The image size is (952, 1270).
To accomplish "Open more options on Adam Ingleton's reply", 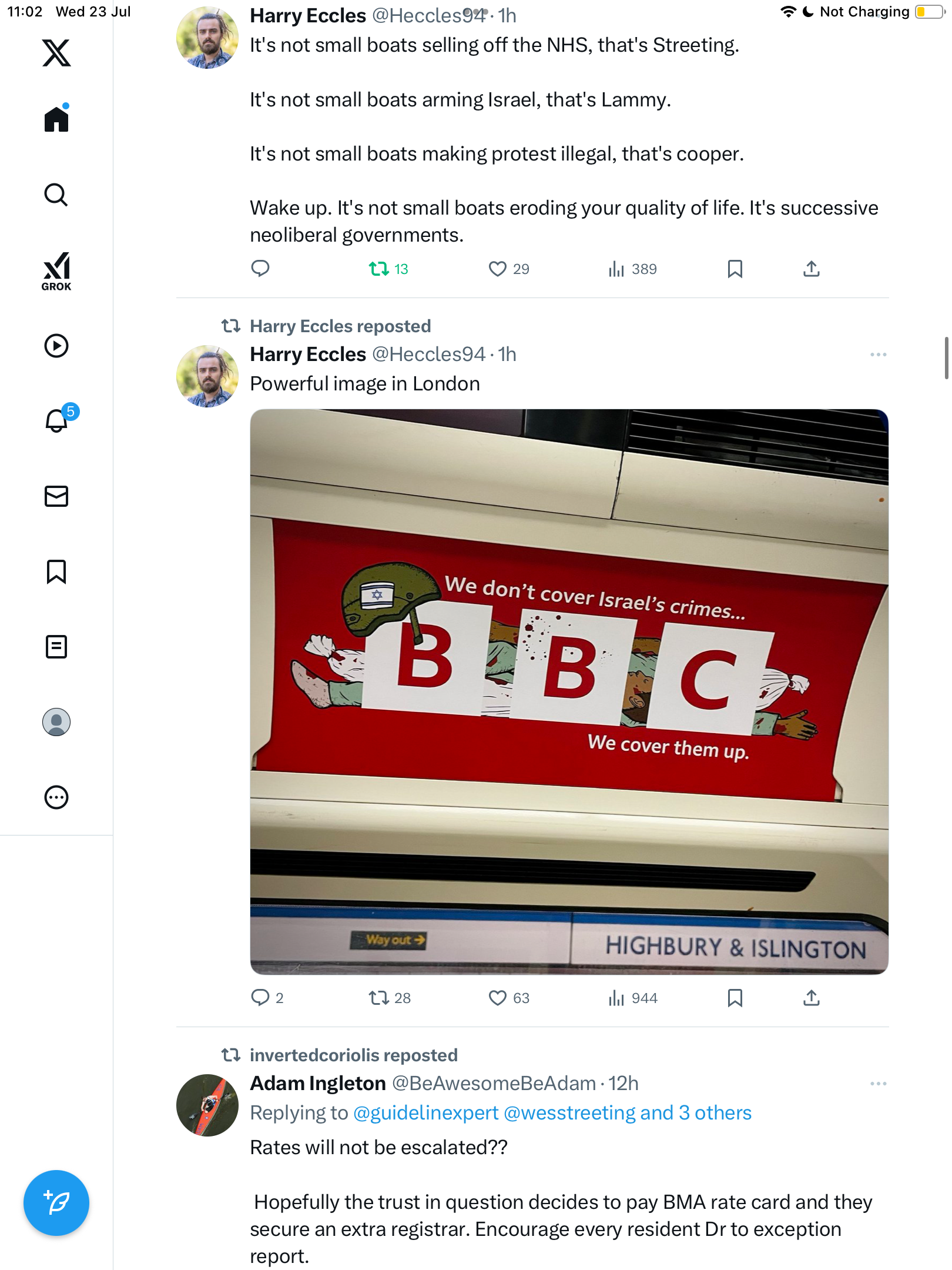I will pos(879,1084).
